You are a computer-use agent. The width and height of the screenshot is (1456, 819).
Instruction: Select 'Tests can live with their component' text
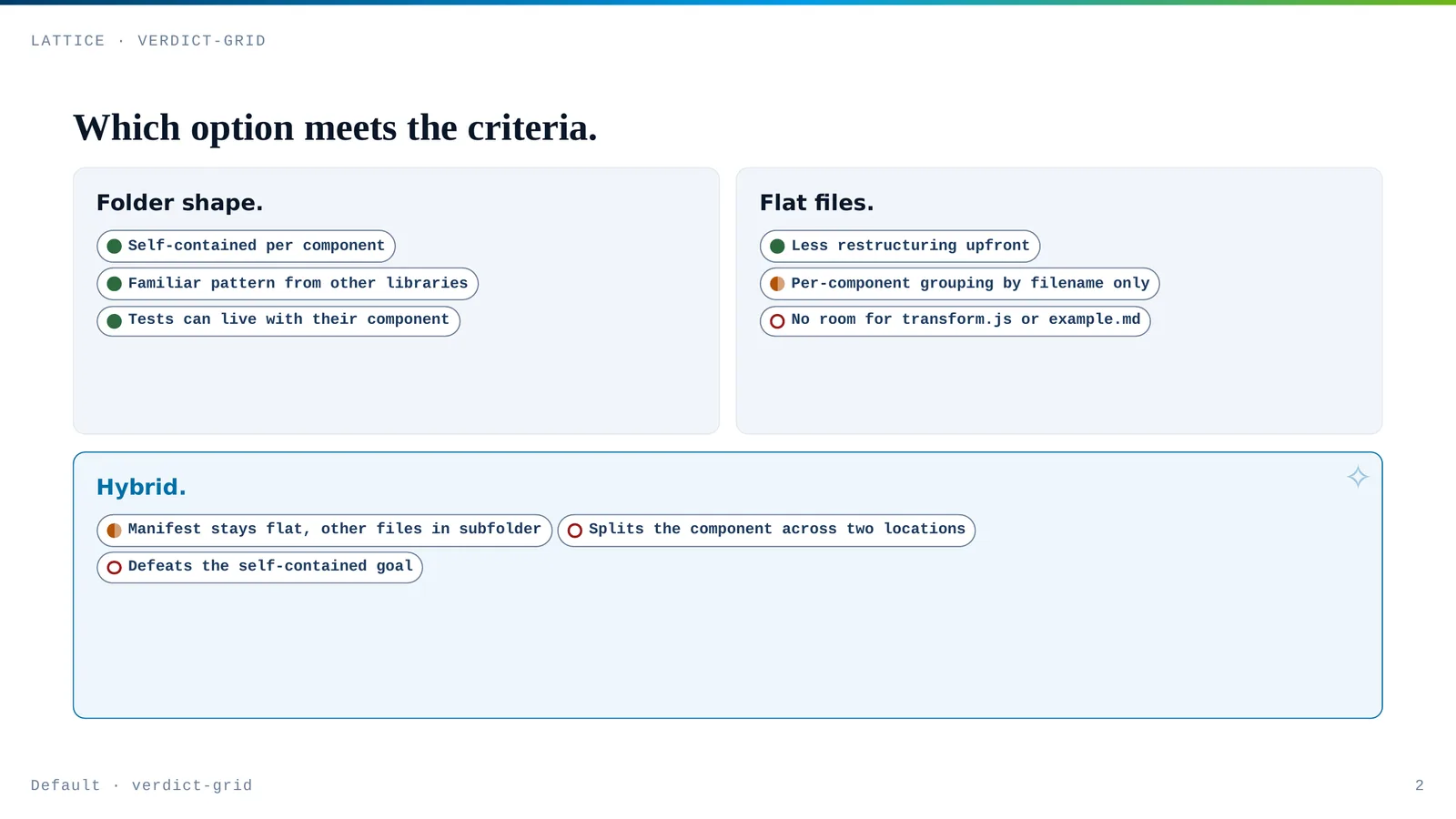288,319
